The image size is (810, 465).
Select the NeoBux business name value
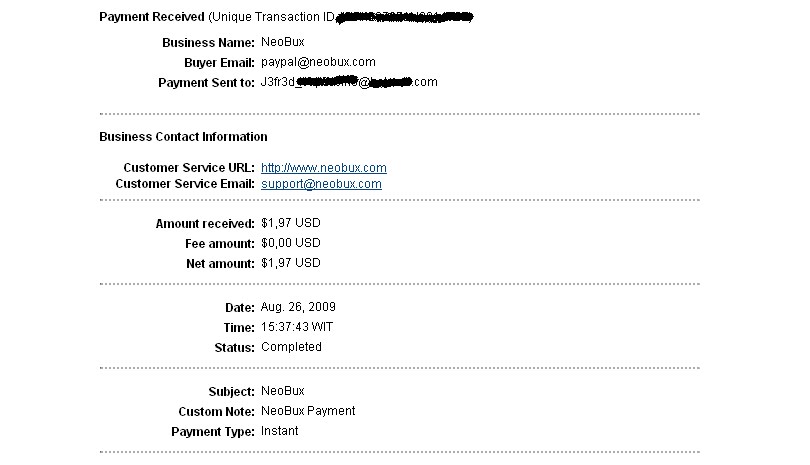(283, 42)
